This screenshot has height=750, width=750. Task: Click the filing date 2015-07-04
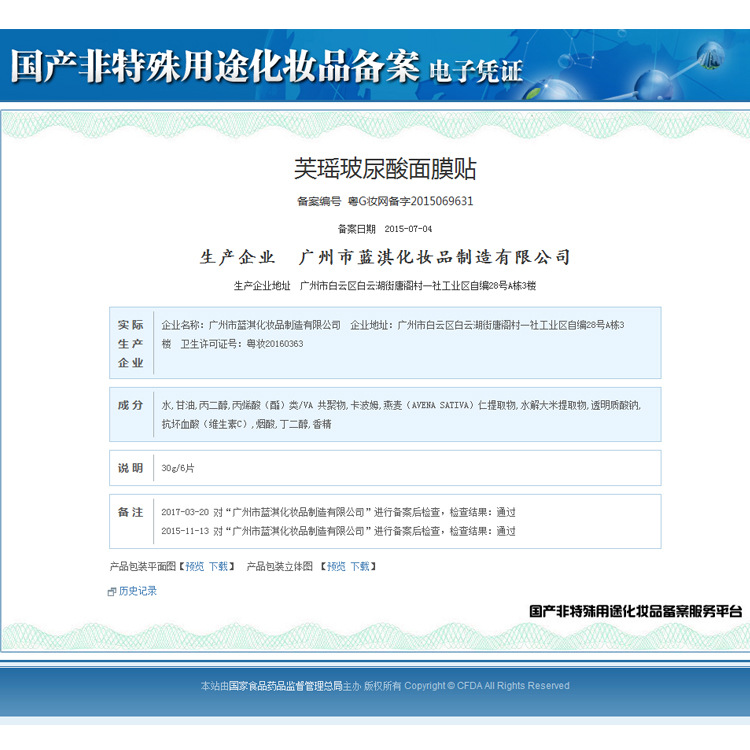click(x=408, y=229)
